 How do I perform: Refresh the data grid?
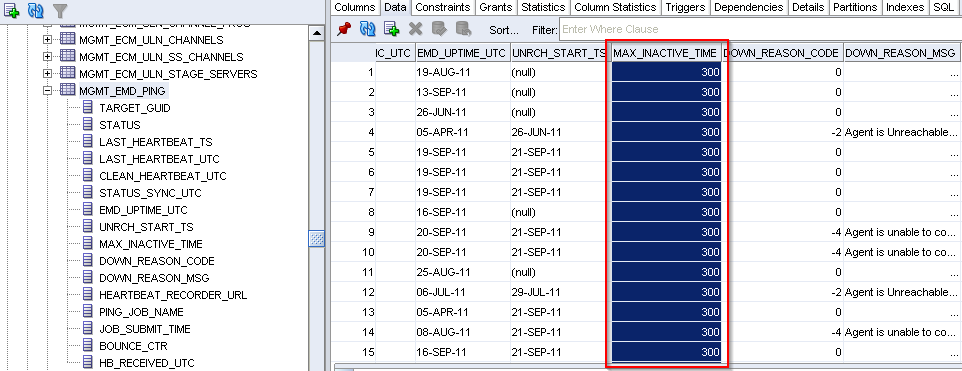click(367, 28)
